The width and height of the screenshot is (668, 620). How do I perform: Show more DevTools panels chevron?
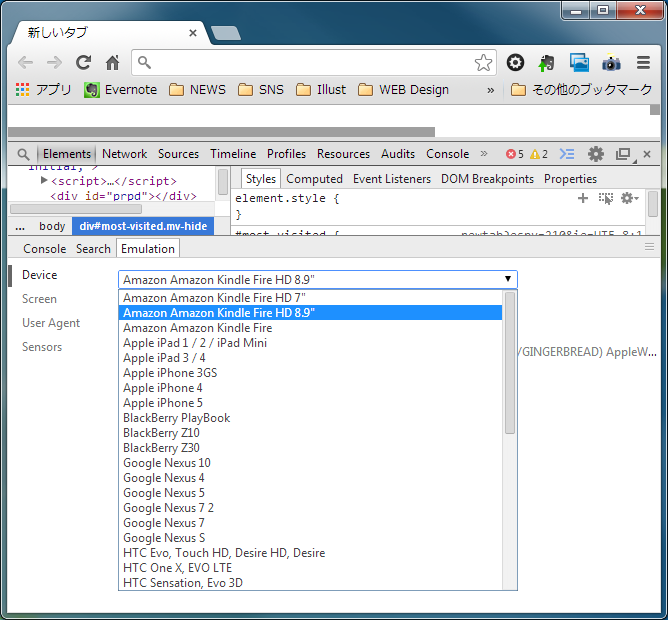click(484, 153)
